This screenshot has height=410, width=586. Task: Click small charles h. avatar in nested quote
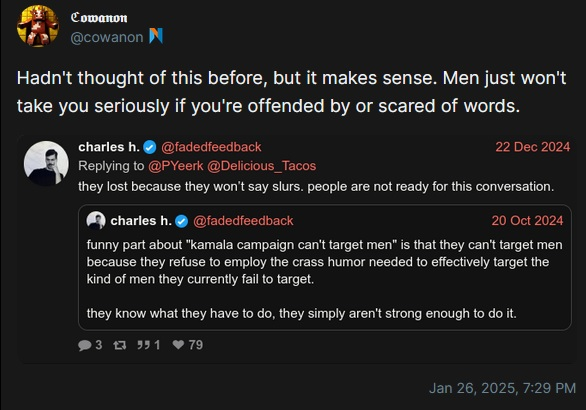pos(96,221)
